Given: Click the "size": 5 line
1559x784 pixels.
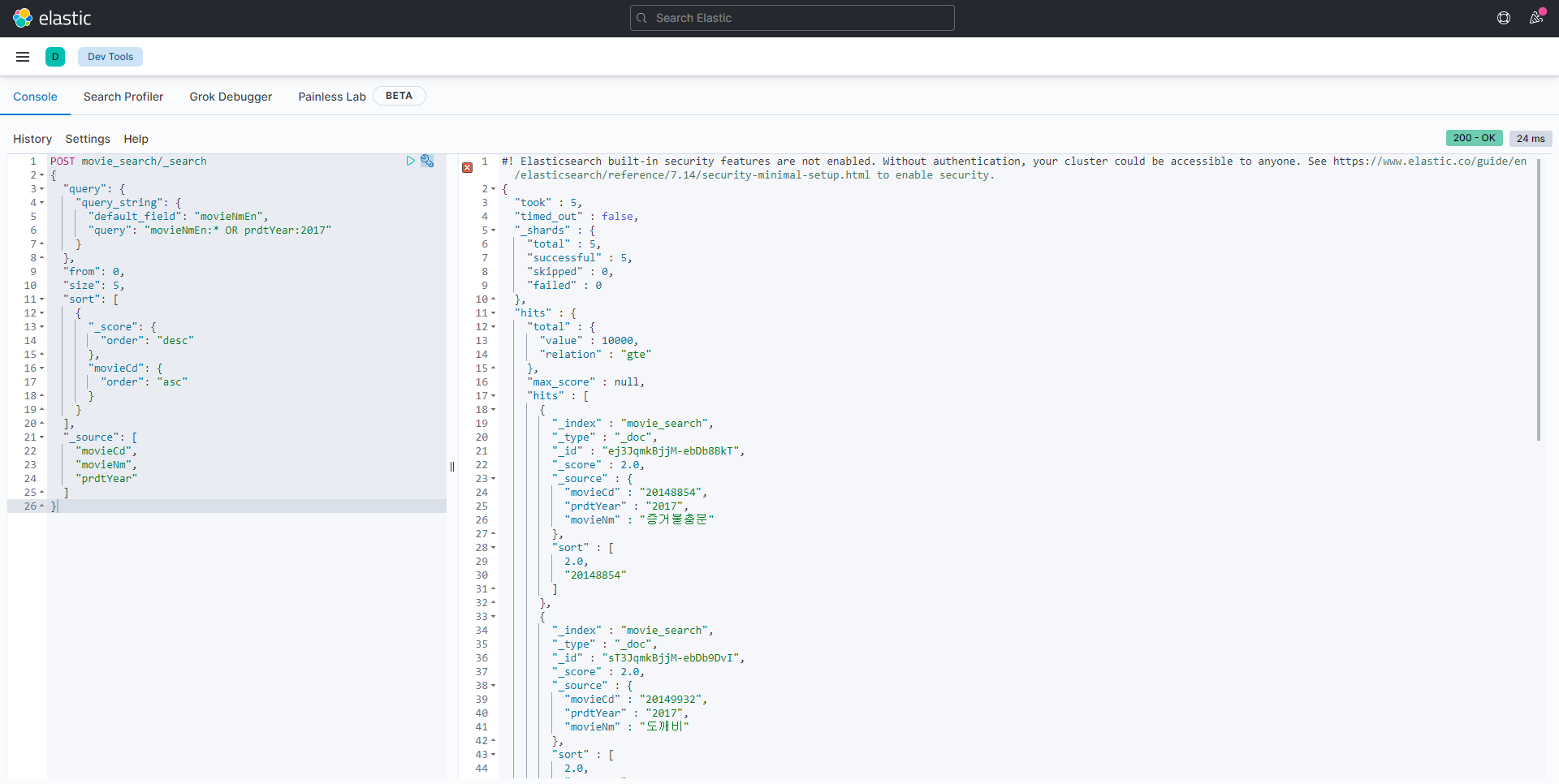Looking at the screenshot, I should pyautogui.click(x=93, y=286).
